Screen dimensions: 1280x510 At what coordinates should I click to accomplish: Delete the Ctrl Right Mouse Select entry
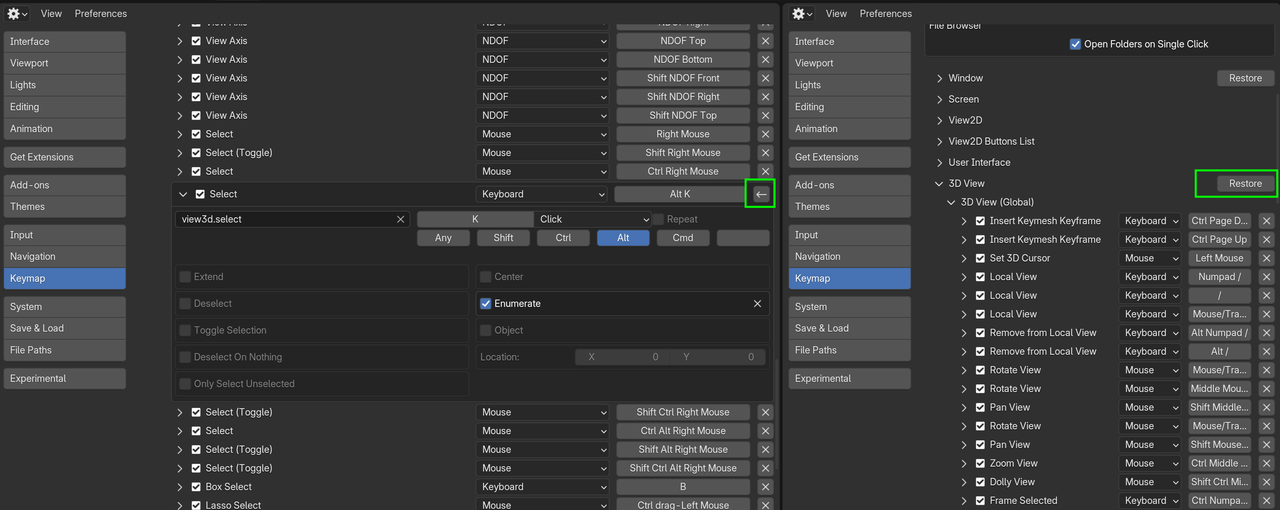[x=765, y=171]
